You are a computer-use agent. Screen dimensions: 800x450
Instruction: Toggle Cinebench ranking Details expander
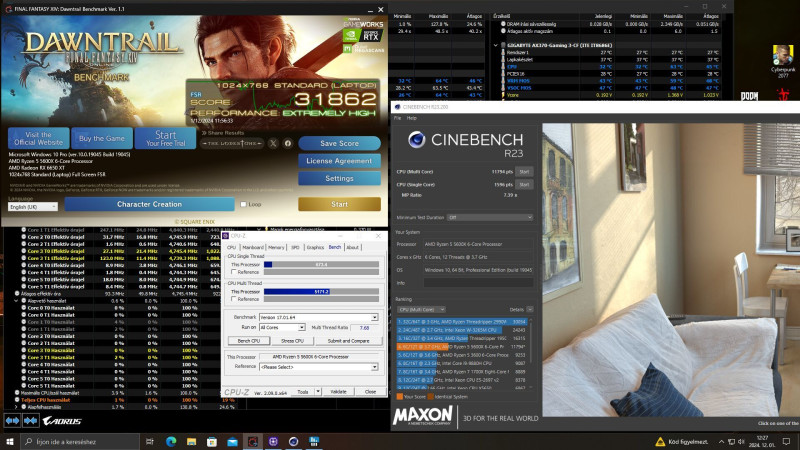(x=530, y=309)
